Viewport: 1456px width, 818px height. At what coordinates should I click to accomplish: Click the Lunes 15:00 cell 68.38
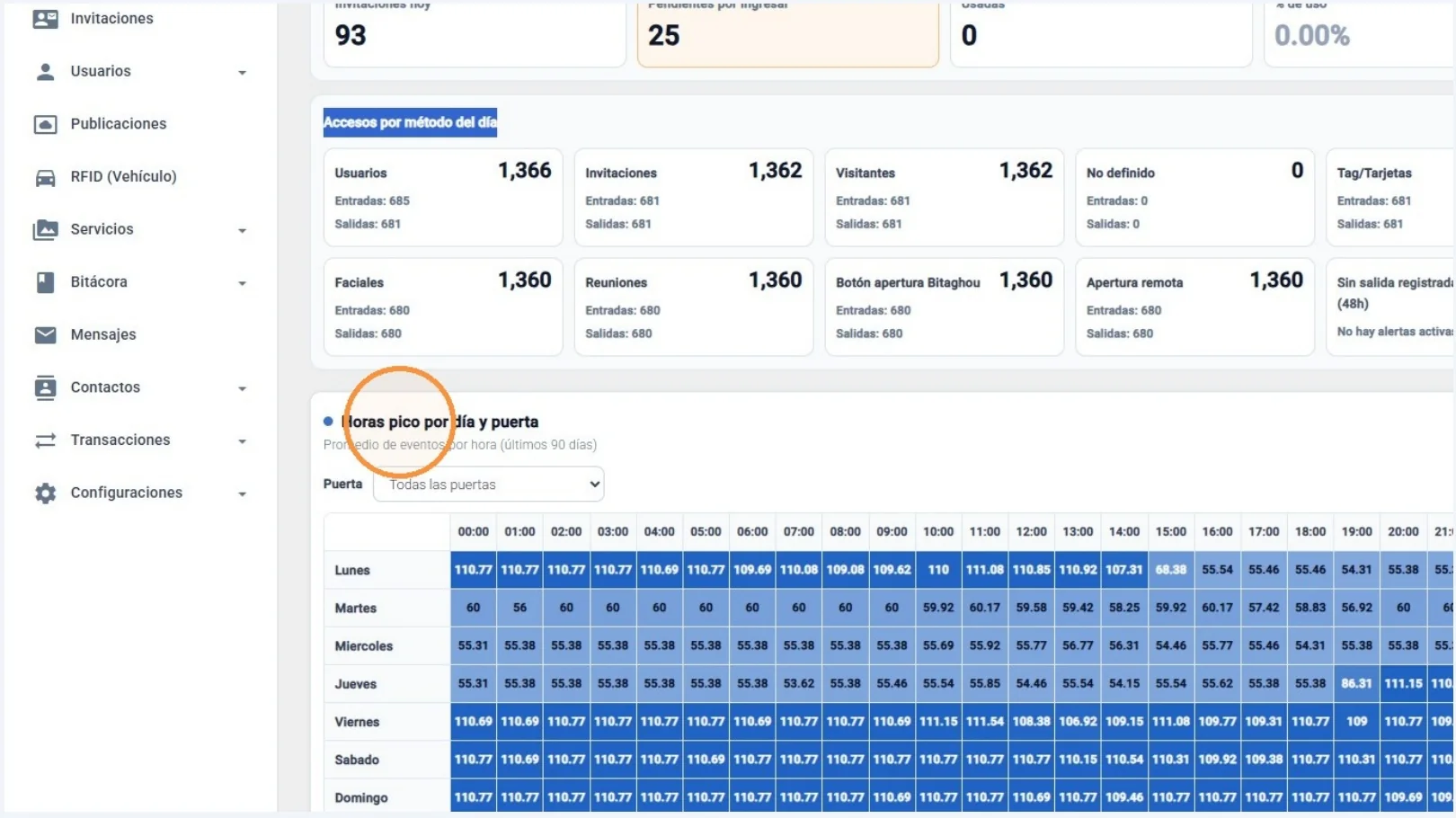coord(1171,570)
